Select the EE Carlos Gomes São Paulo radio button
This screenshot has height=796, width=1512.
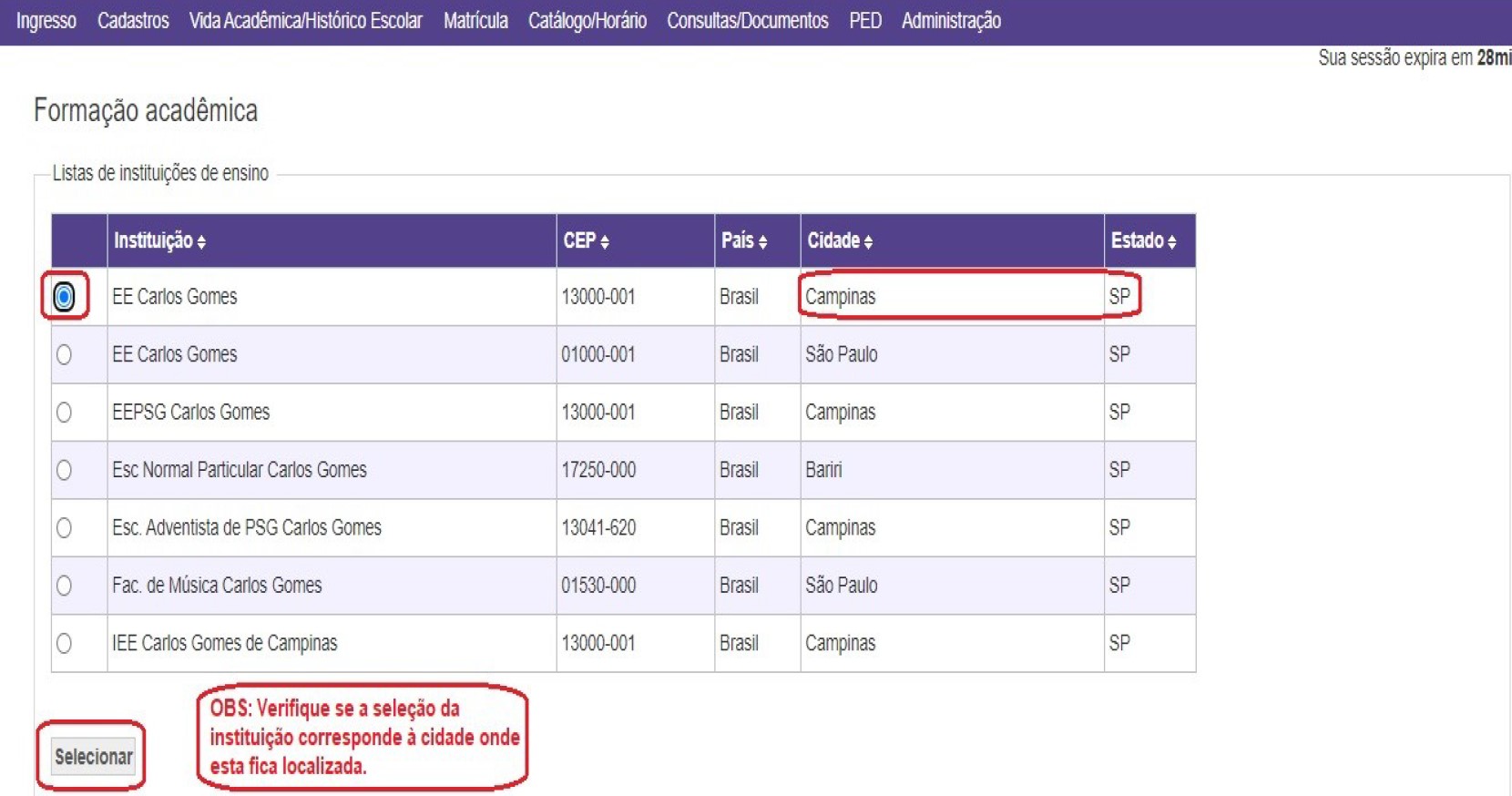64,354
